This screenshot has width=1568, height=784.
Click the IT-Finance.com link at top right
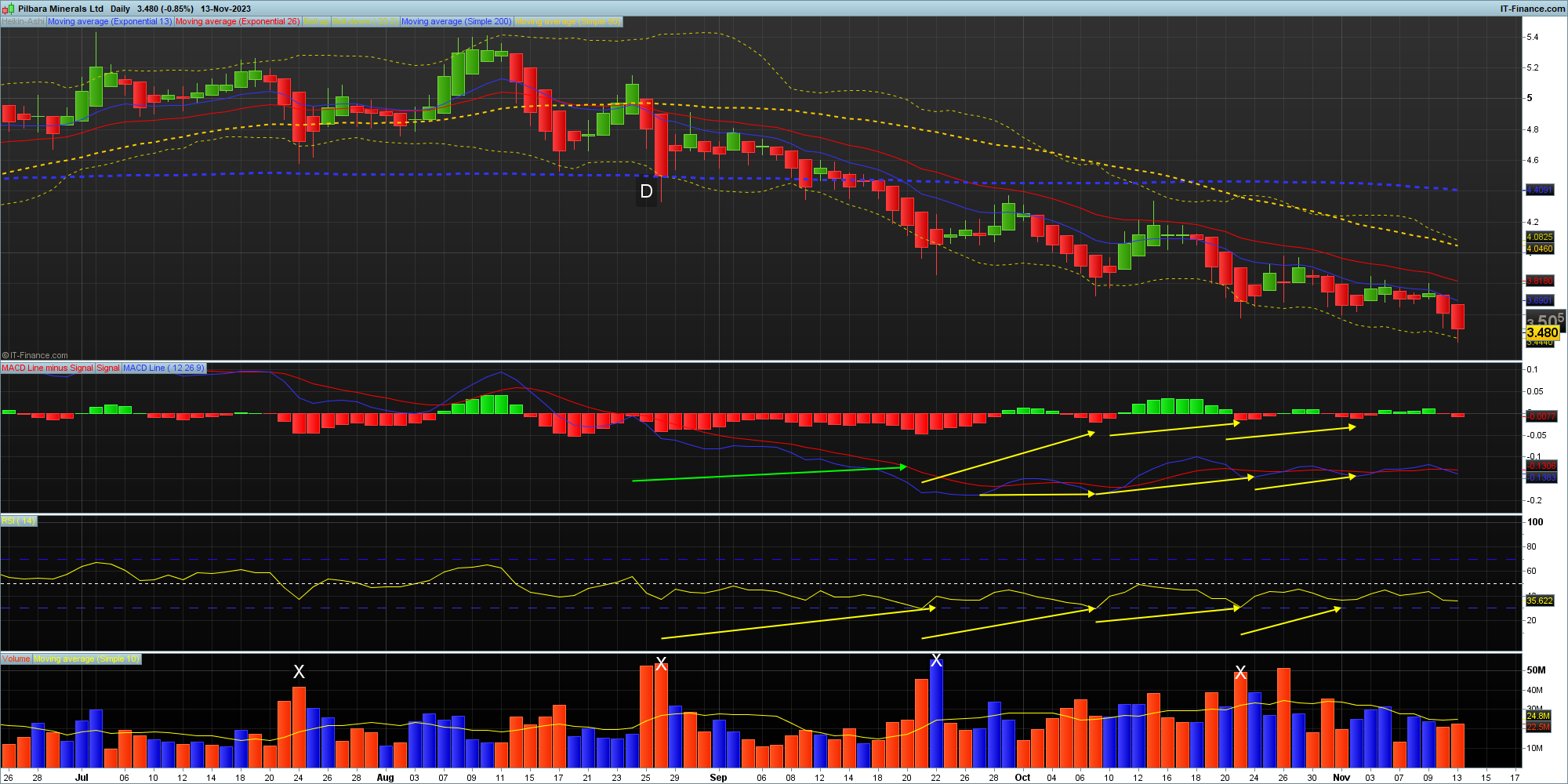coord(1532,9)
